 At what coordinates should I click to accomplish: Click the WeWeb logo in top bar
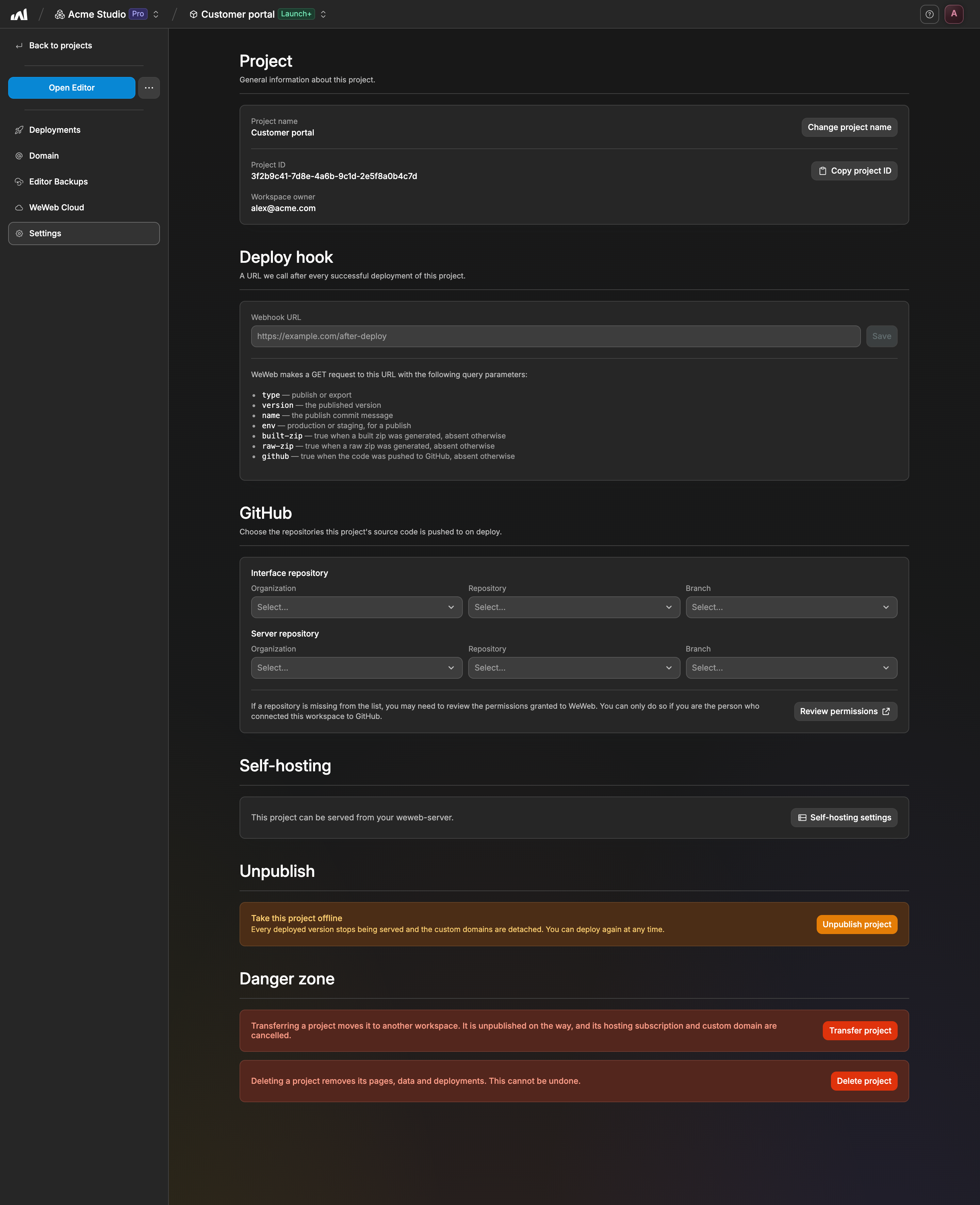[x=19, y=14]
